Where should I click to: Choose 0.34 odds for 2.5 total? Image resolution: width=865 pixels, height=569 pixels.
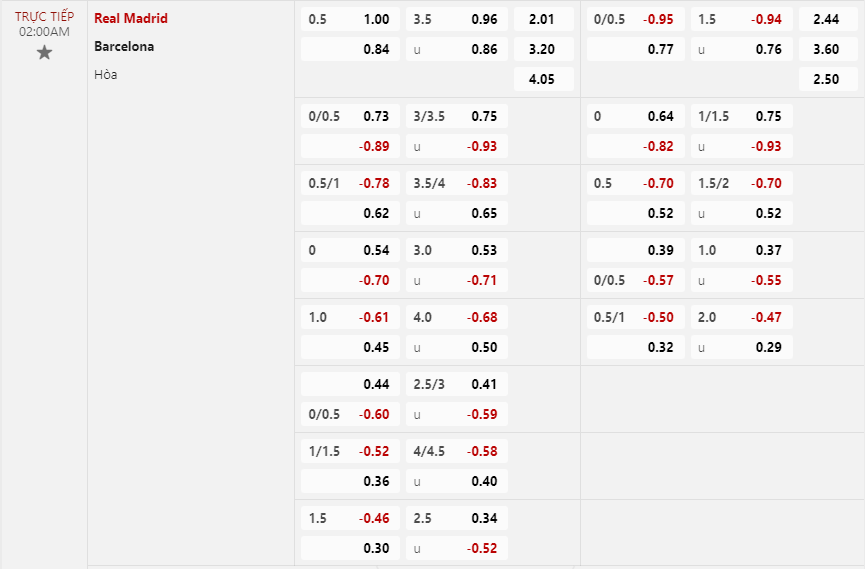(x=483, y=518)
